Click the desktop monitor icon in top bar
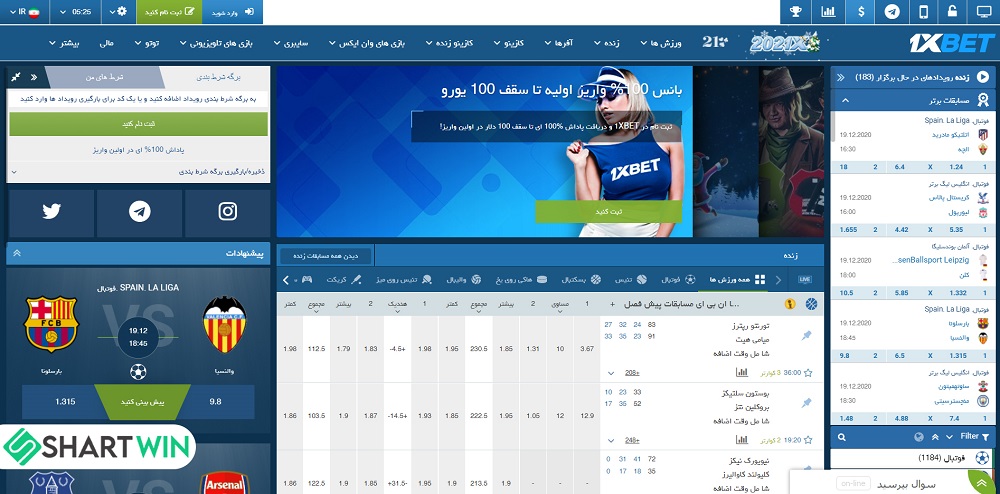 pos(983,11)
